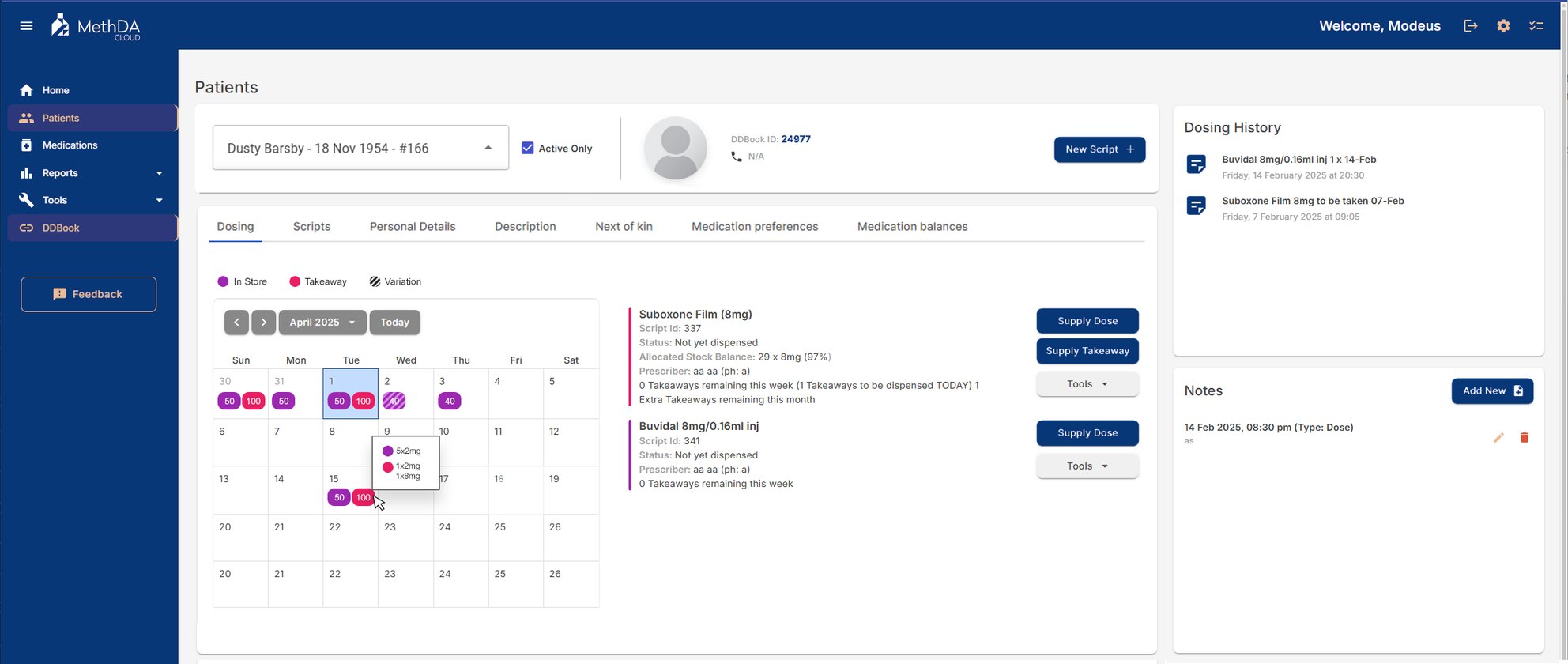This screenshot has height=664, width=1568.
Task: Open settings gear icon
Action: click(1503, 26)
